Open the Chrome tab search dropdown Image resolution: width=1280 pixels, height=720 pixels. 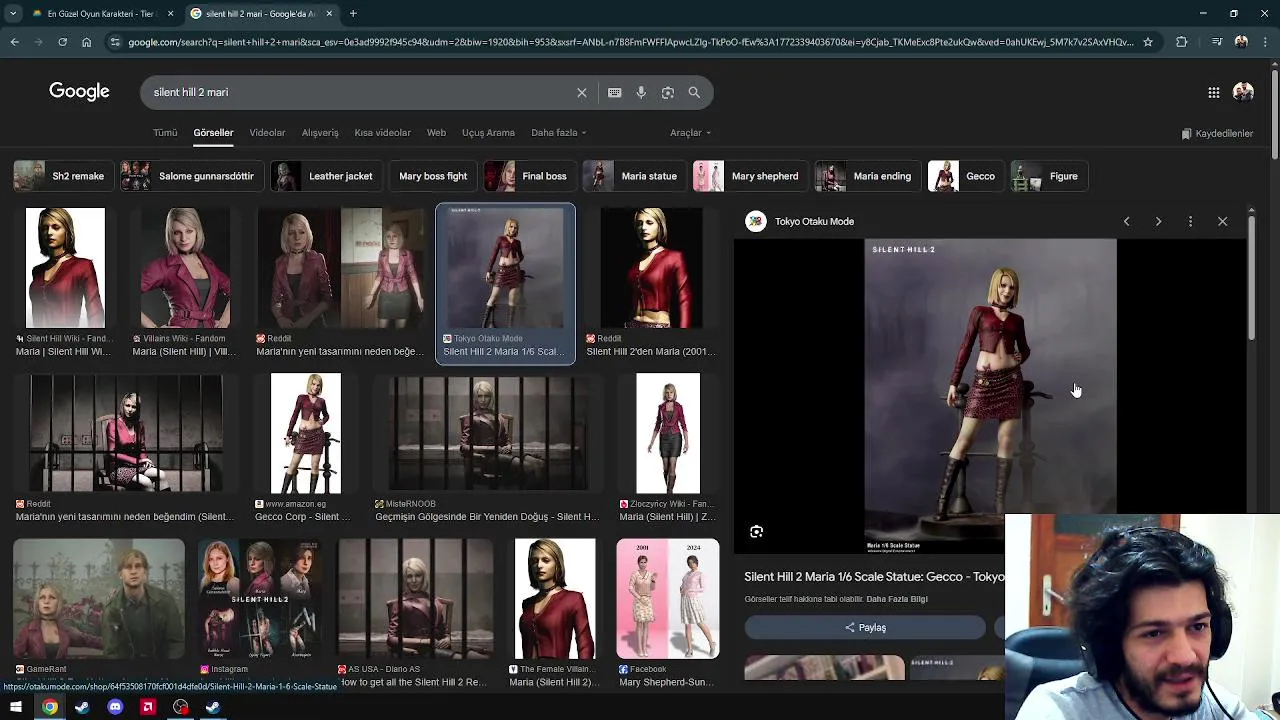(13, 14)
